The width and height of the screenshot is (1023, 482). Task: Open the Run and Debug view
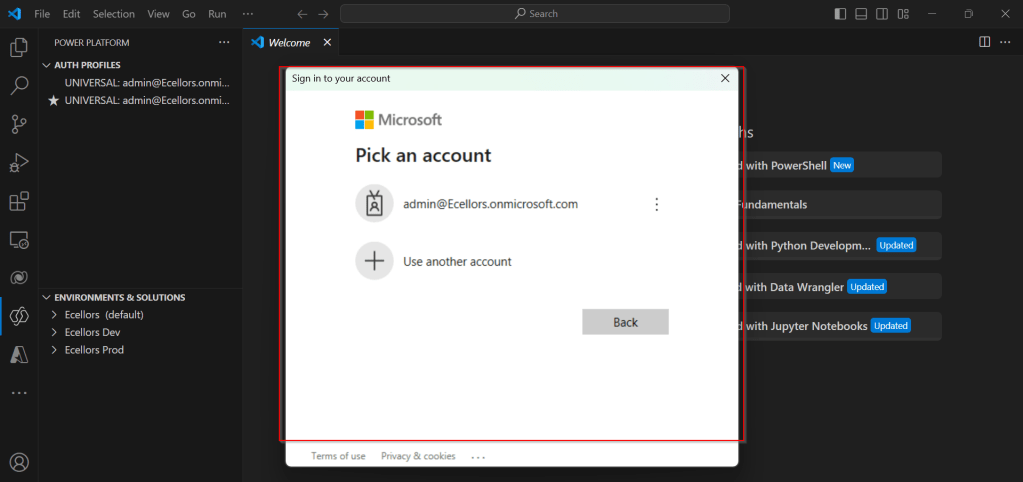pos(19,163)
